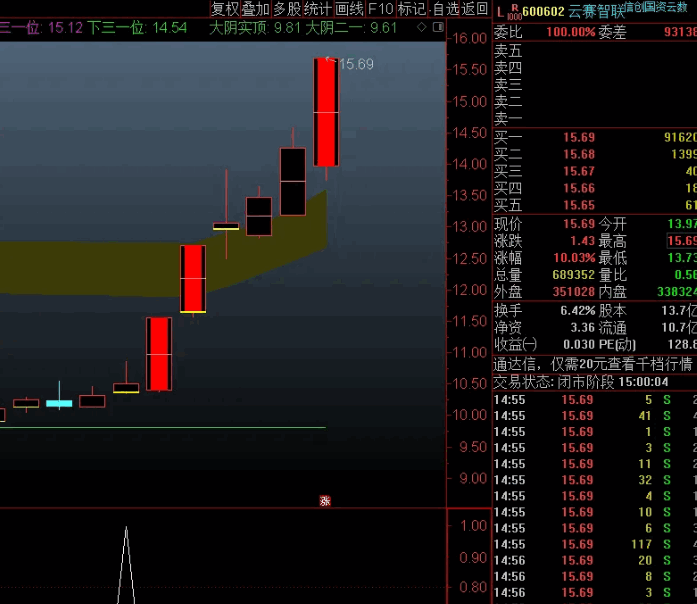Click 收益(一) value 0.030

(x=579, y=344)
